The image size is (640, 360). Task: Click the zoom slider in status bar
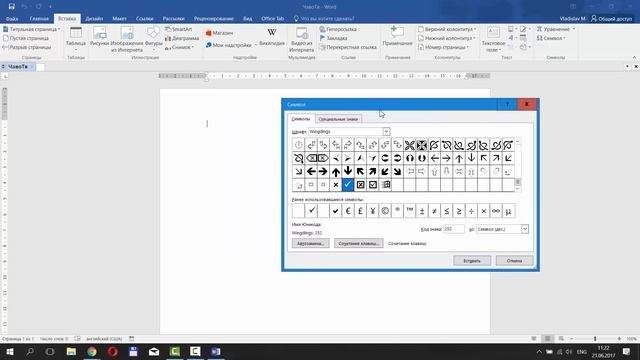tap(595, 339)
